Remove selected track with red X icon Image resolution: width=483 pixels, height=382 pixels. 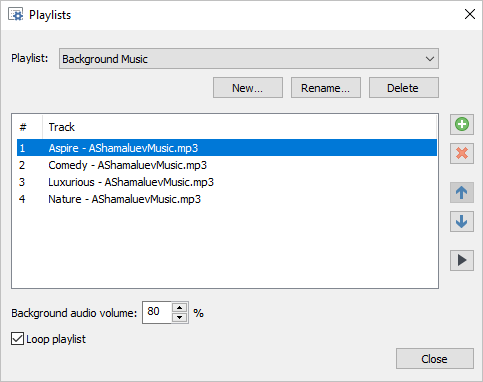tap(462, 153)
